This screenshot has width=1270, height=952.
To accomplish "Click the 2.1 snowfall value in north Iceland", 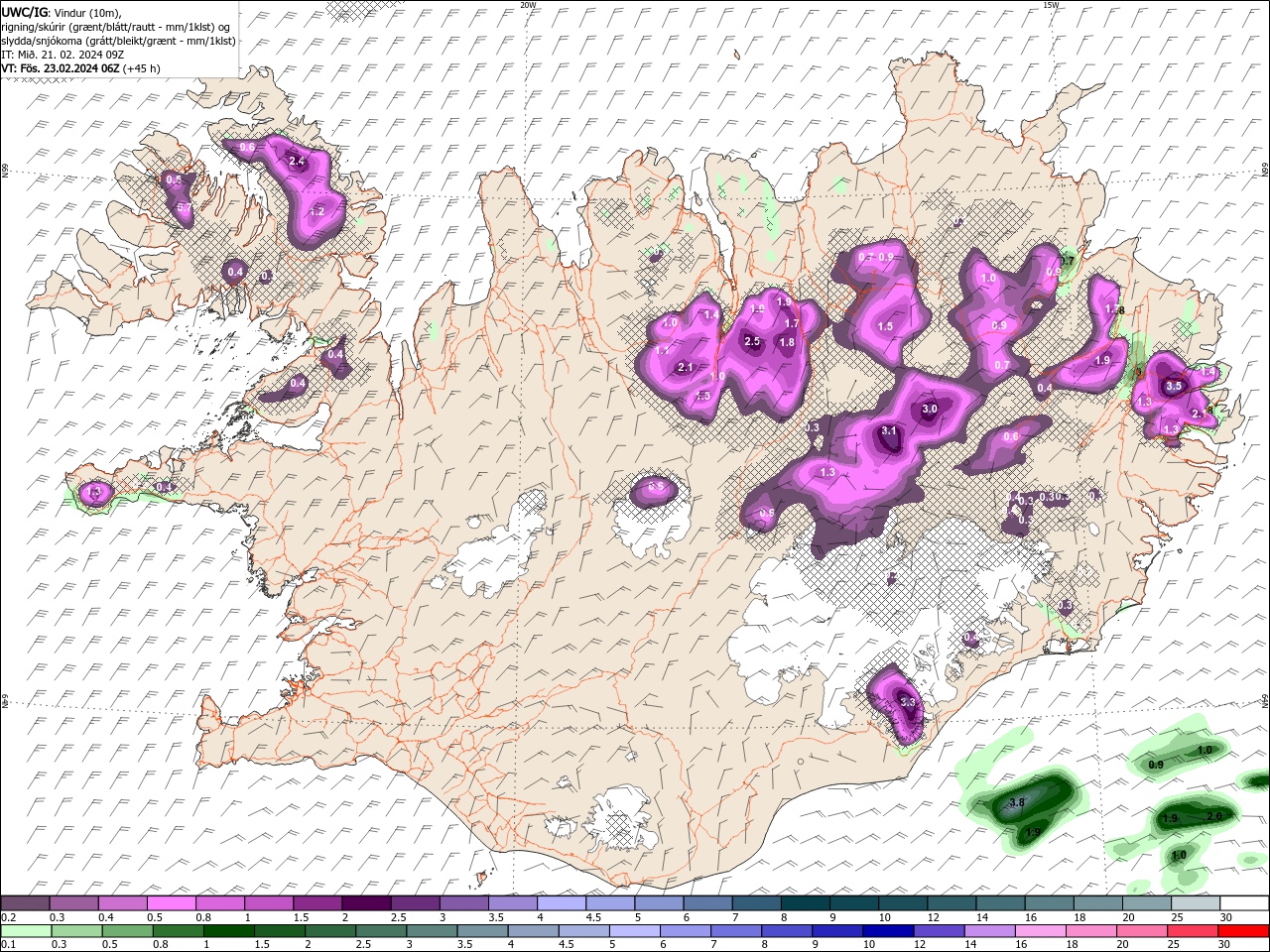I will click(x=685, y=367).
